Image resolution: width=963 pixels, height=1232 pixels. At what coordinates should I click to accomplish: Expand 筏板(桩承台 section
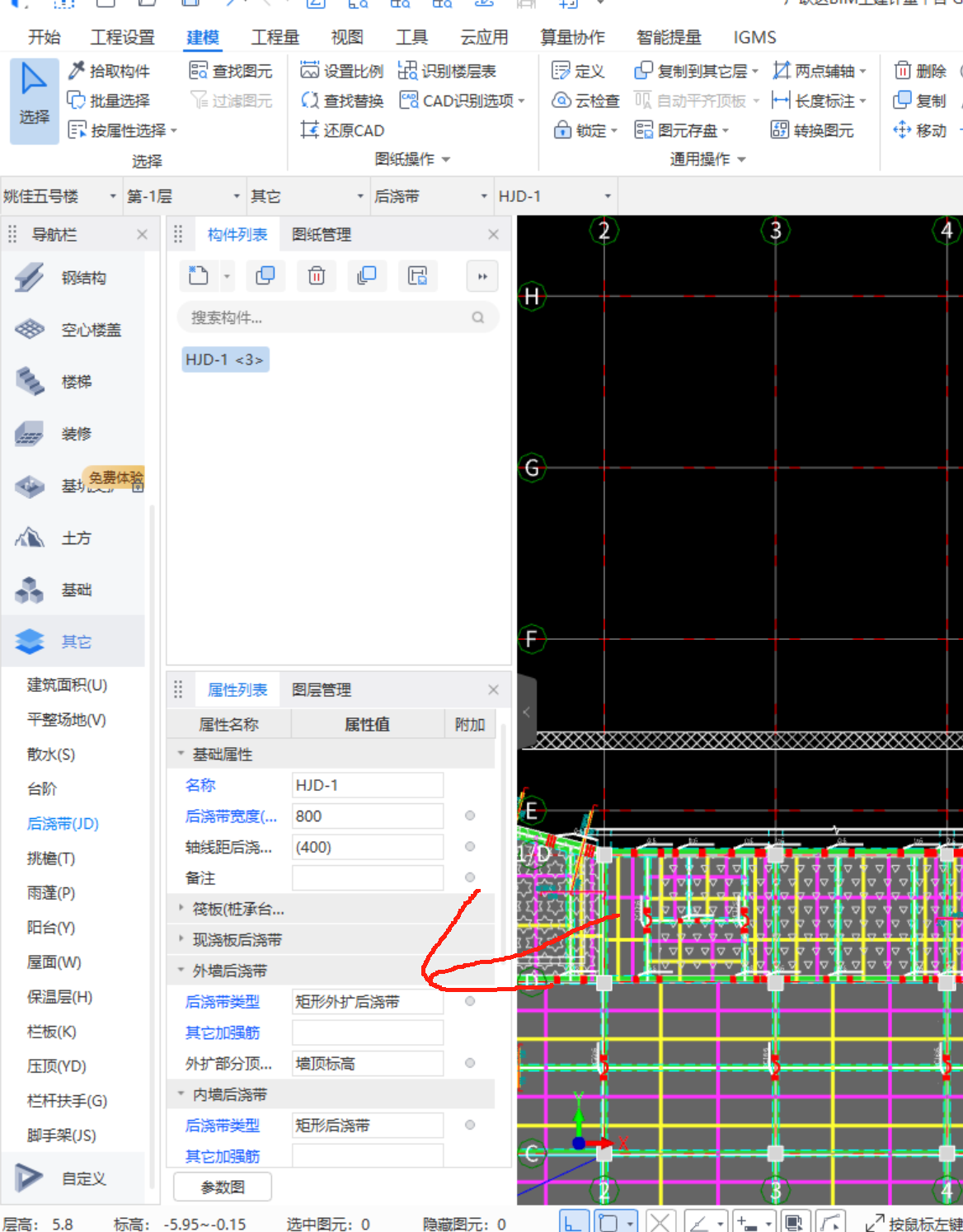[x=181, y=909]
